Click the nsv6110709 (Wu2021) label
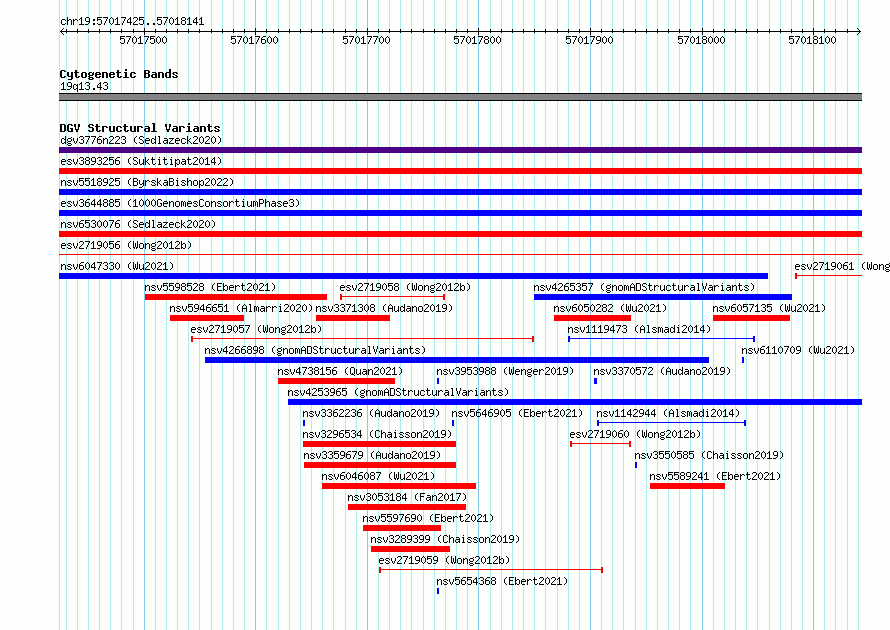Screen dimensions: 890x630 click(x=798, y=350)
